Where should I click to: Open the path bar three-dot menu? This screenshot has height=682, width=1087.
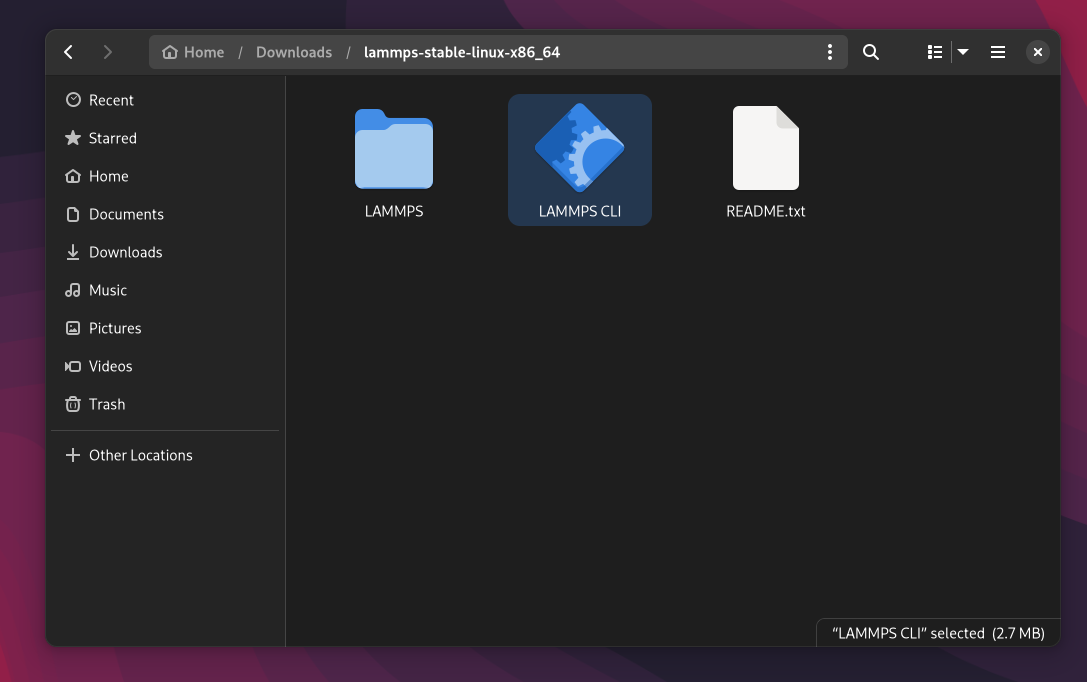(x=830, y=52)
